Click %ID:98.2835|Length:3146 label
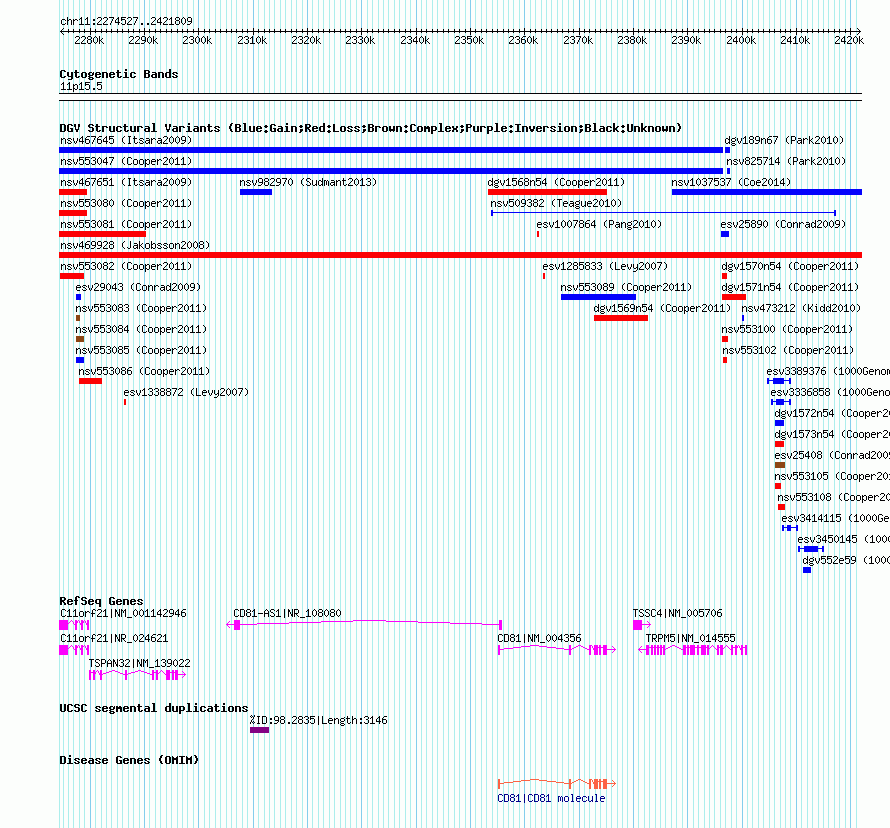This screenshot has height=828, width=890. pos(318,720)
